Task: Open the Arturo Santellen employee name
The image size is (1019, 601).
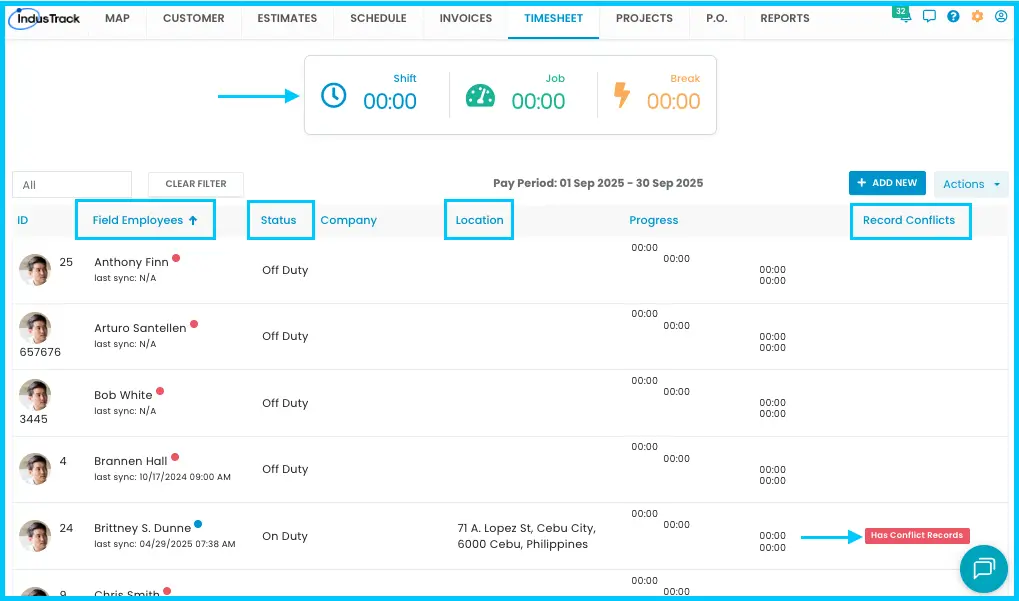Action: (140, 328)
